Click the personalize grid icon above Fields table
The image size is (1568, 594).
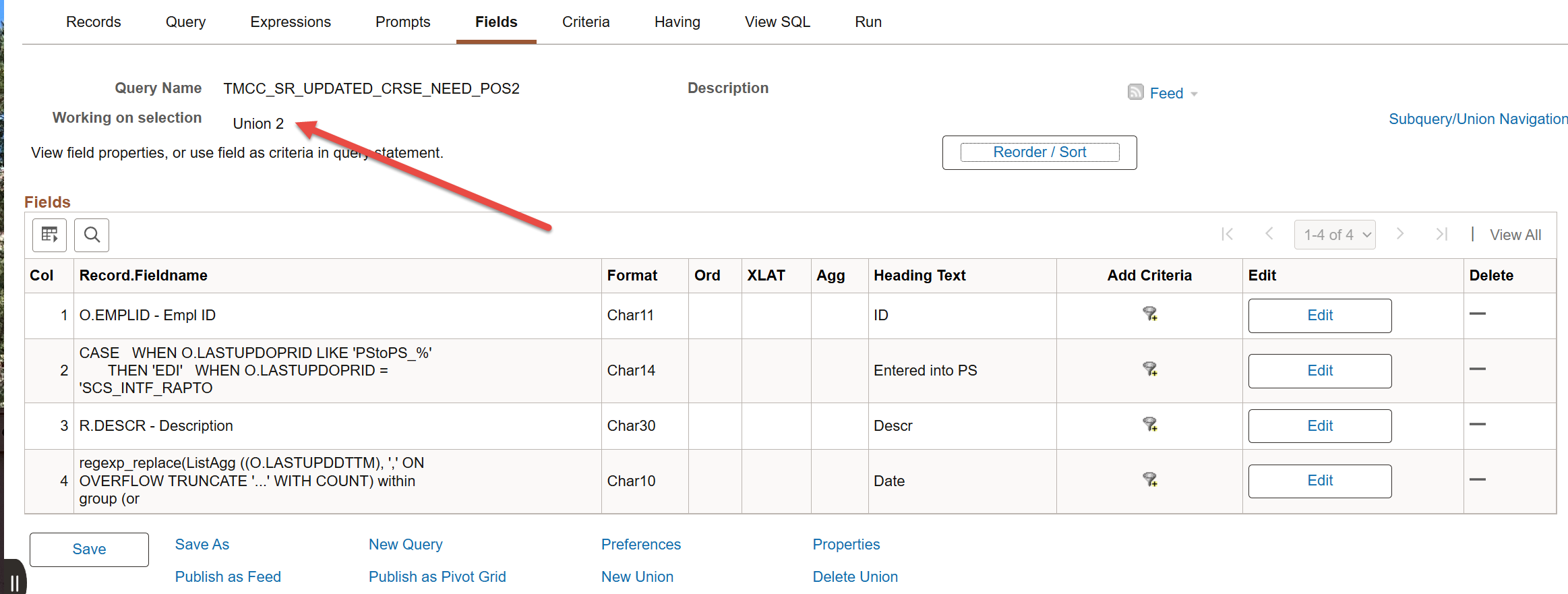49,235
